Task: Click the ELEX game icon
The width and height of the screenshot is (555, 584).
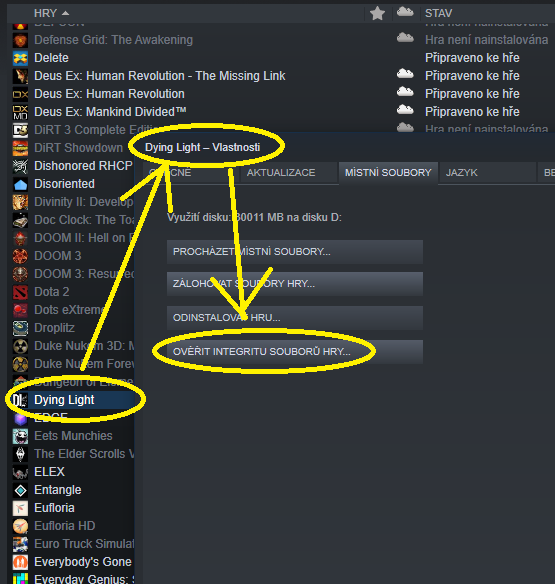Action: 20,472
